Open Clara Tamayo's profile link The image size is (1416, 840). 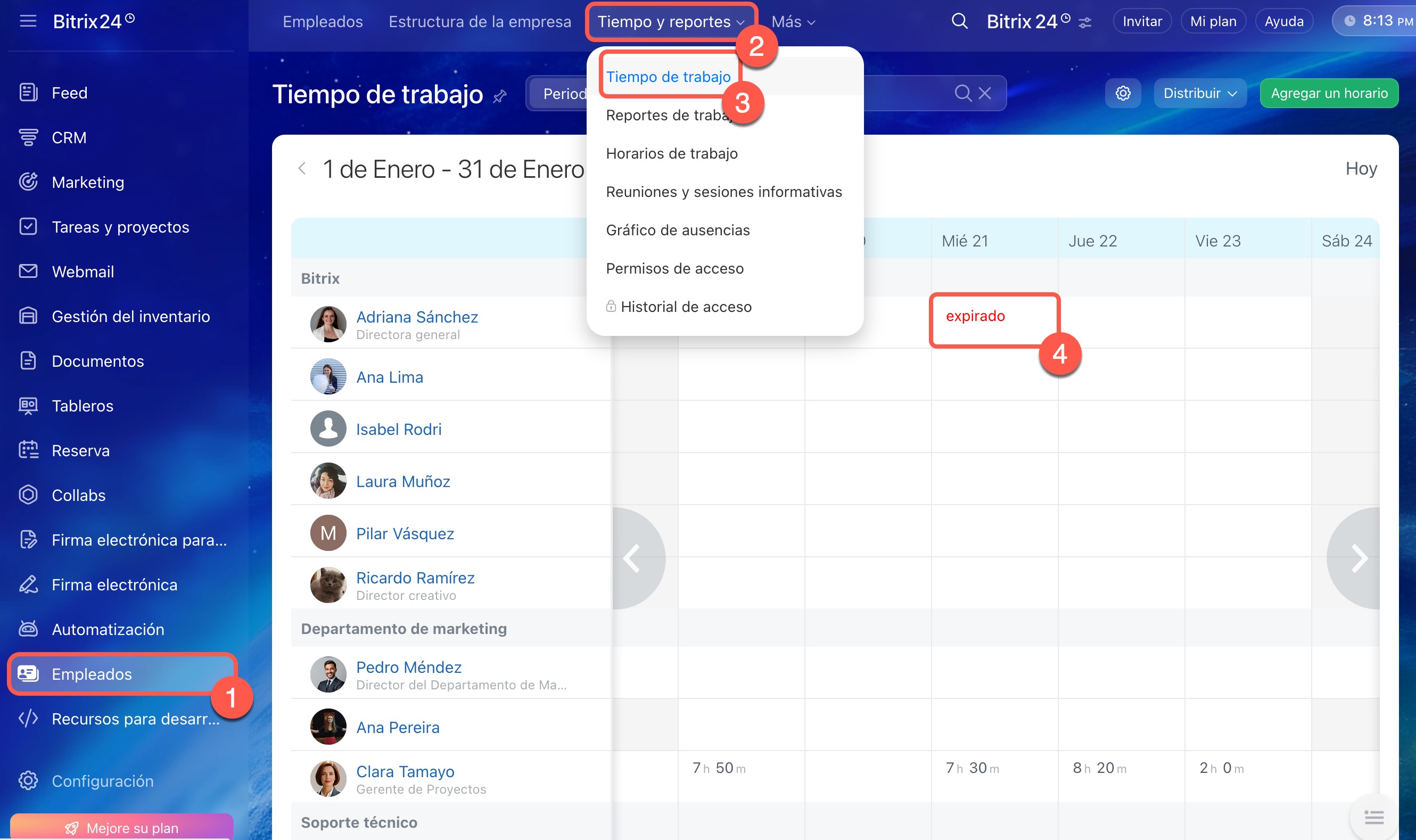pos(405,771)
